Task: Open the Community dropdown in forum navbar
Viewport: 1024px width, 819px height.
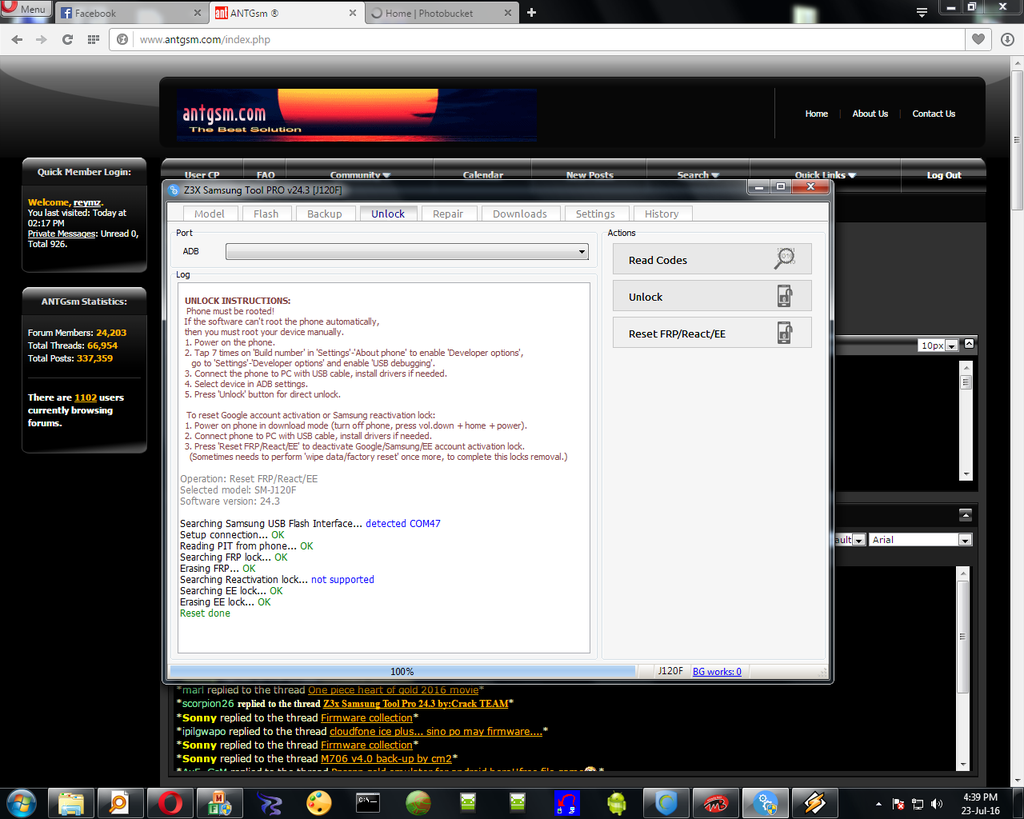Action: point(360,175)
